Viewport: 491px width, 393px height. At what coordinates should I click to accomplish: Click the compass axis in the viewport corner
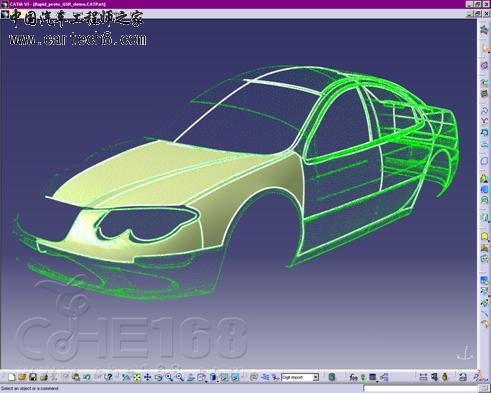click(465, 354)
